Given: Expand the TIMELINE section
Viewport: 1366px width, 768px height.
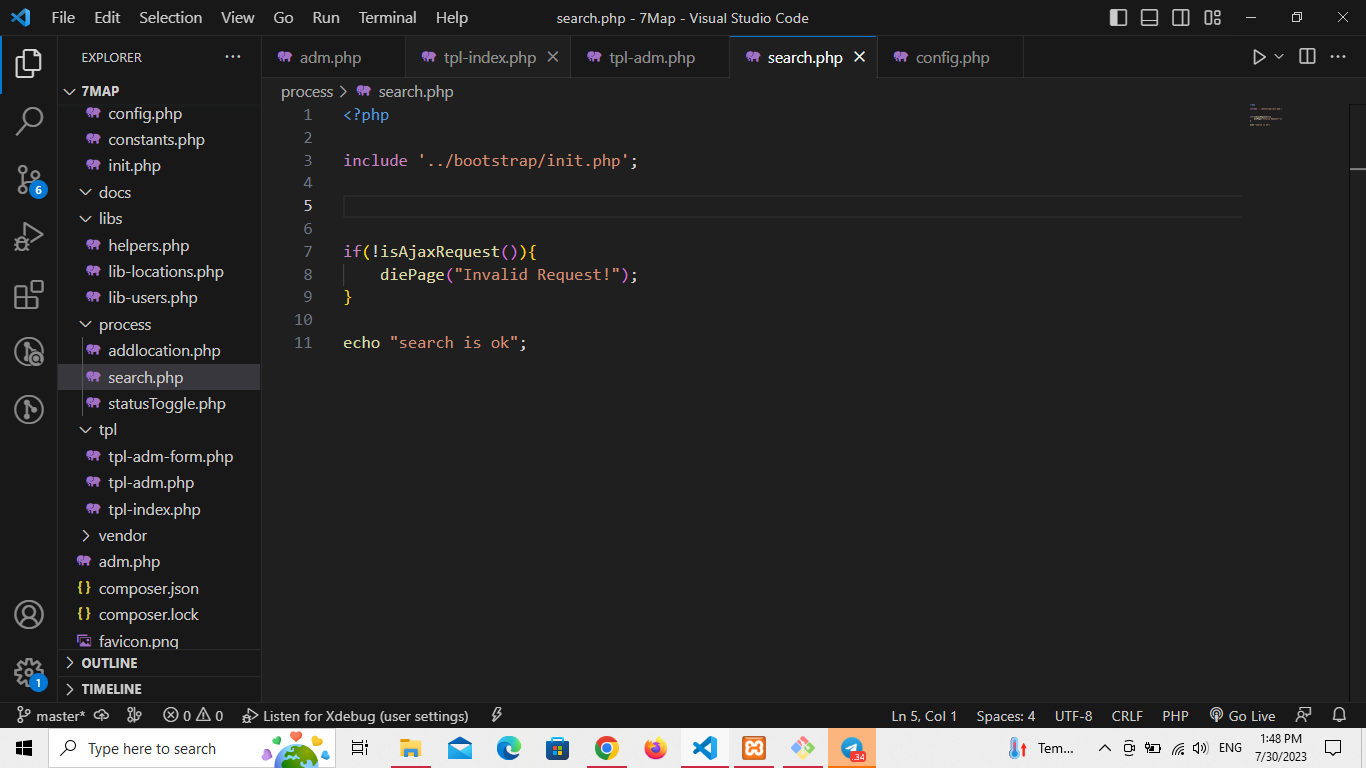Looking at the screenshot, I should point(159,689).
